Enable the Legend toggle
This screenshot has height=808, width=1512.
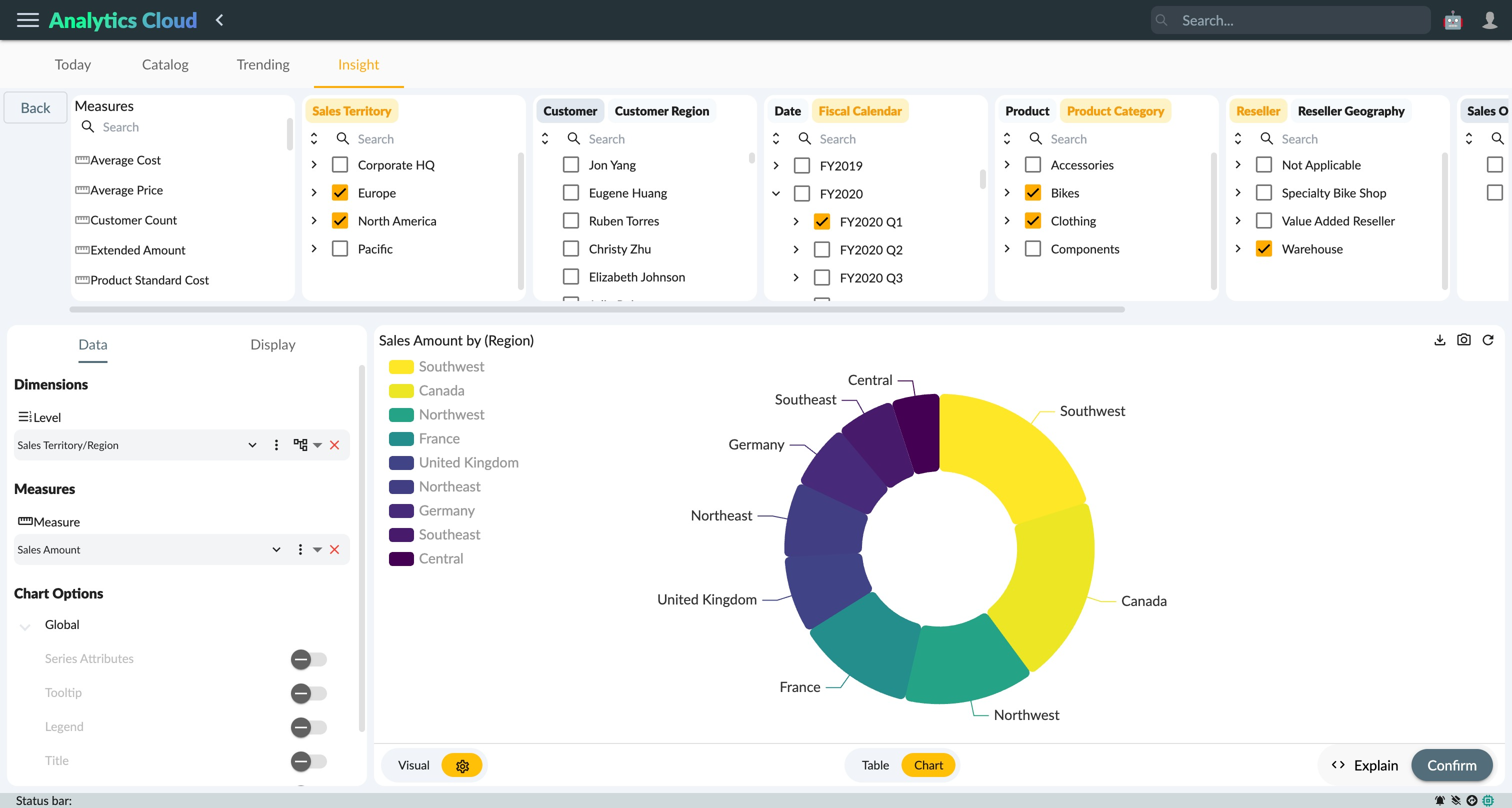coord(308,727)
